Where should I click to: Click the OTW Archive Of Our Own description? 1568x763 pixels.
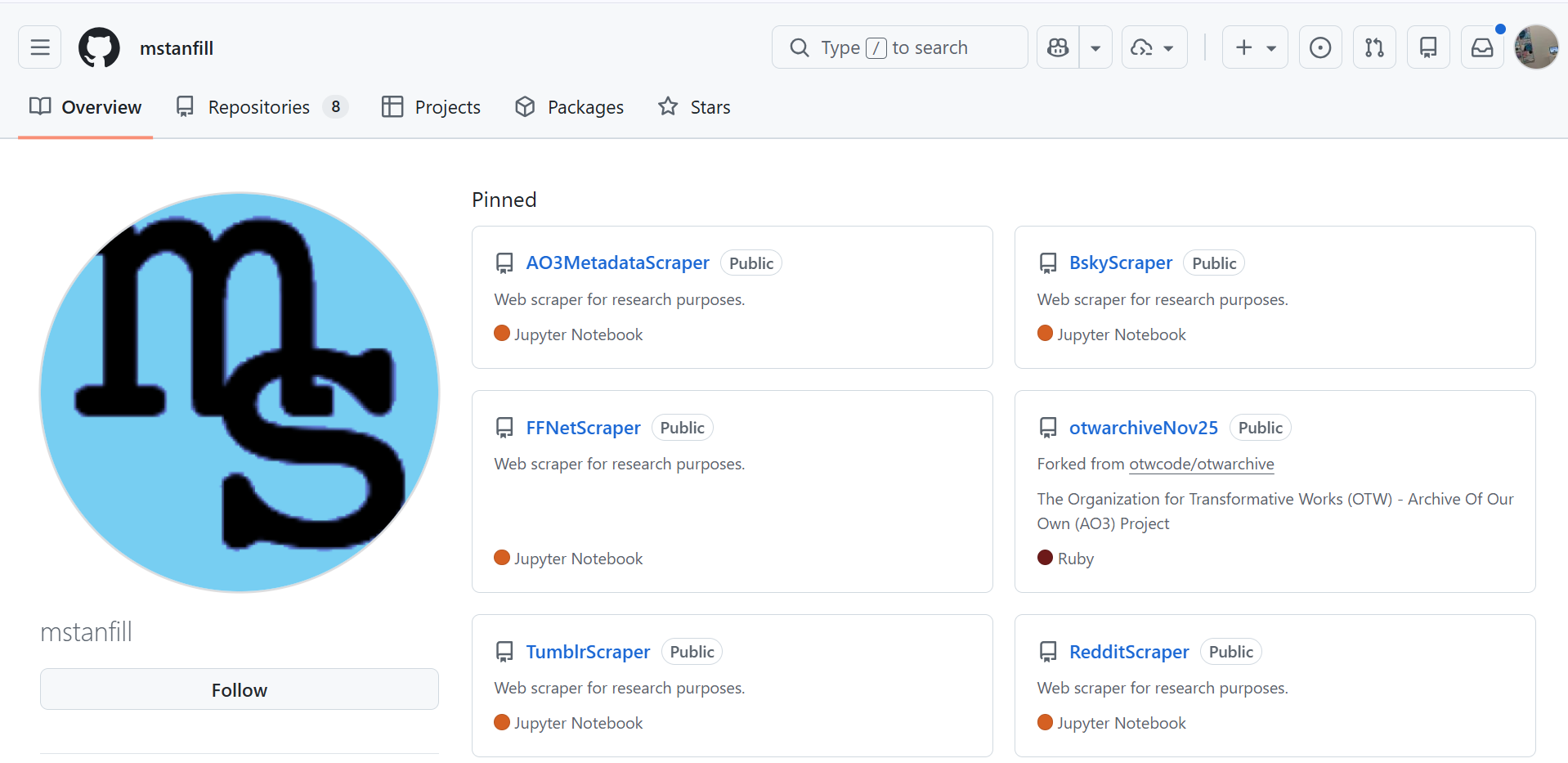click(x=1275, y=511)
